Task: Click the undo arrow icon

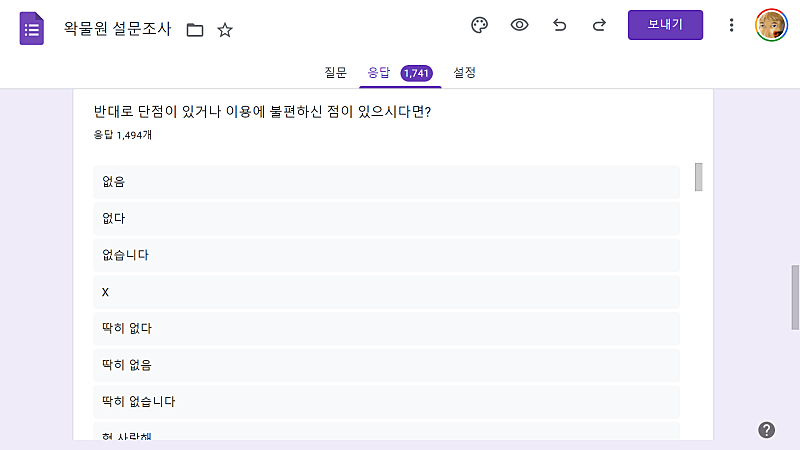Action: point(560,25)
